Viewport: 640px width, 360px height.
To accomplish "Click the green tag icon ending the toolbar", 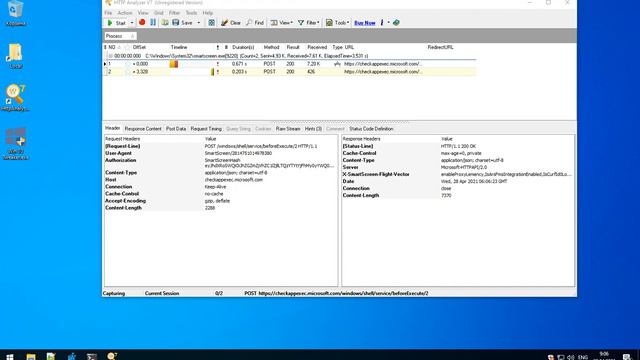I will pyautogui.click(x=396, y=22).
